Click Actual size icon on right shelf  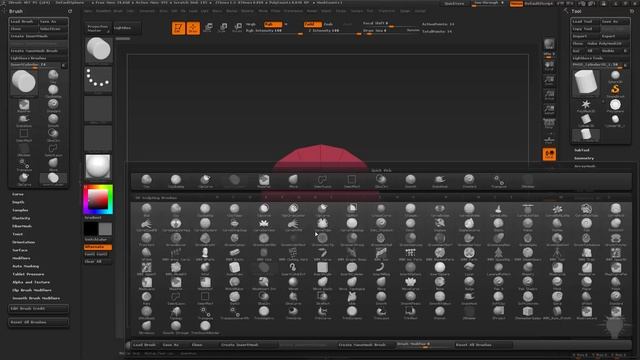tap(549, 96)
